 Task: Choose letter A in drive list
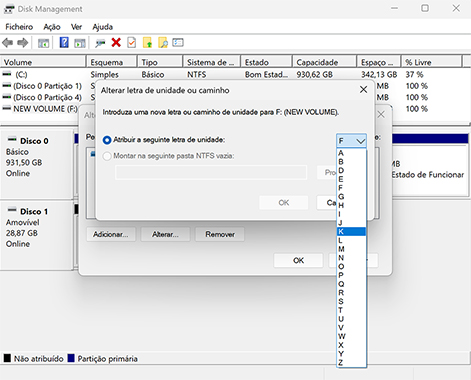[x=351, y=153]
